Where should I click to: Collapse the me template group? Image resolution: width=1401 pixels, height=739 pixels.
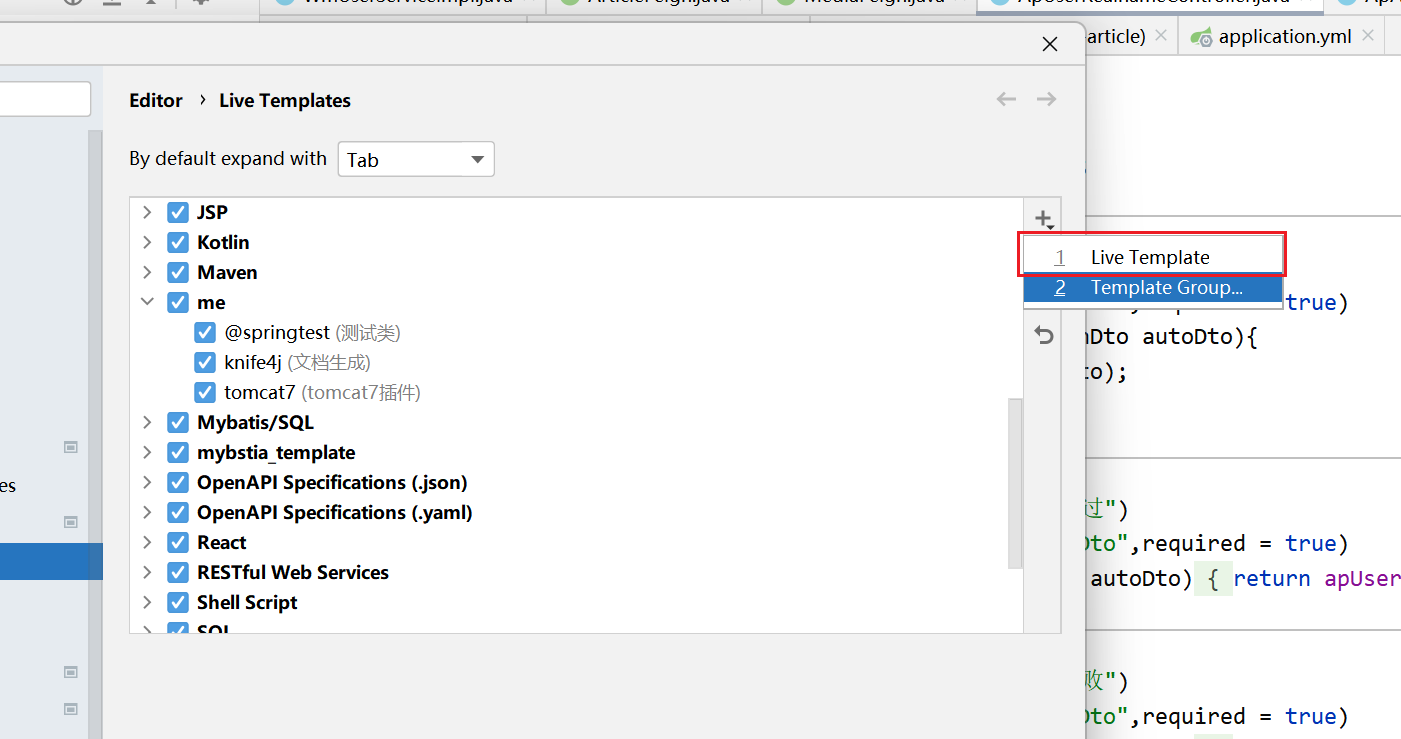pos(147,302)
